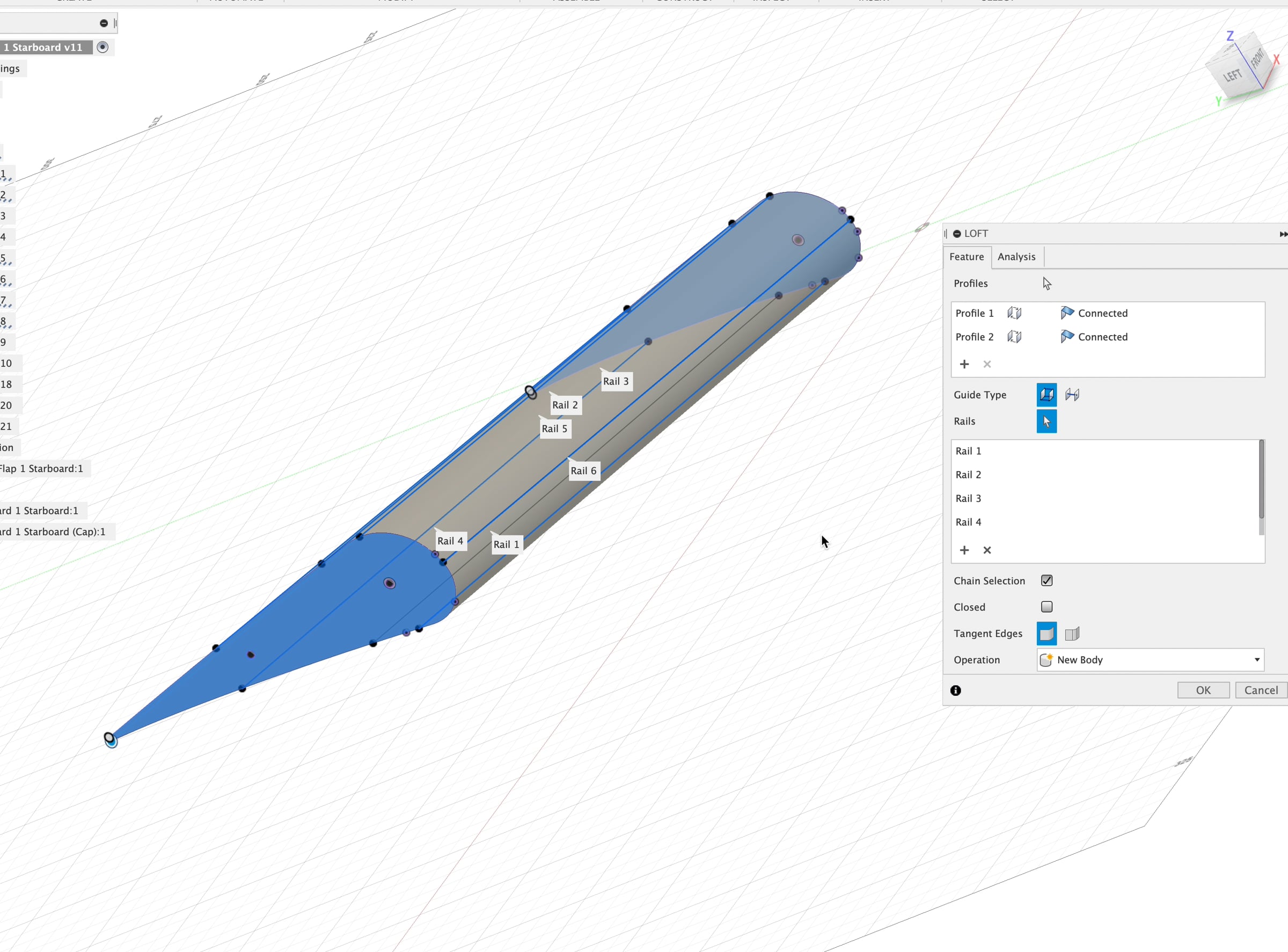The height and width of the screenshot is (952, 1288).
Task: Enable the Closed checkbox
Action: tap(1046, 607)
